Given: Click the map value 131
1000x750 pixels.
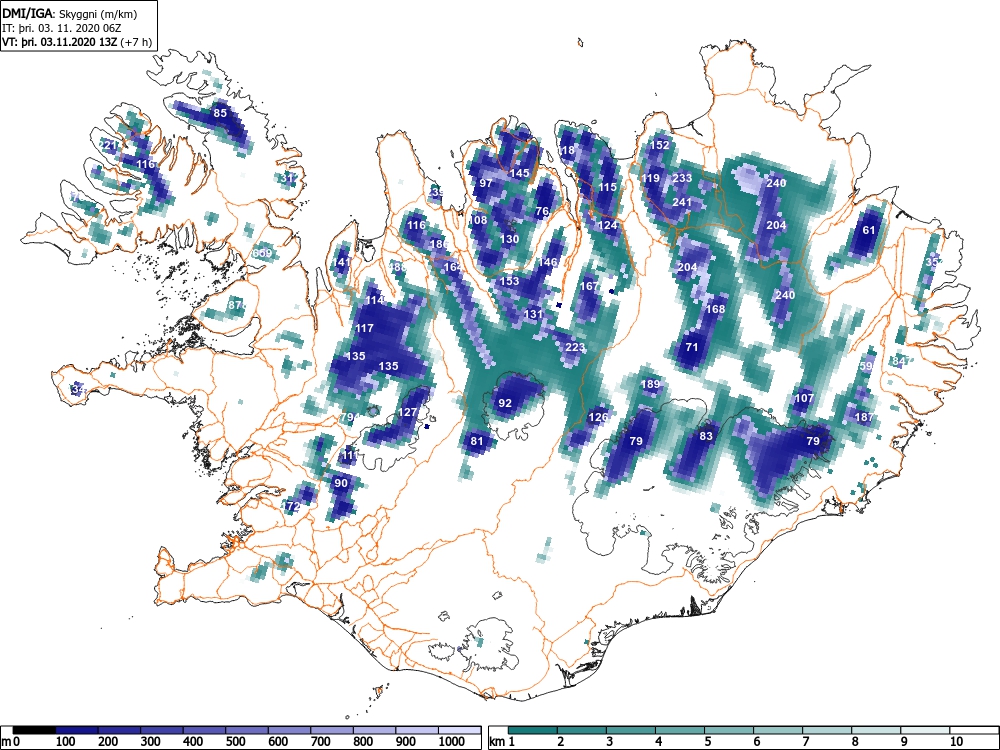Looking at the screenshot, I should click(x=533, y=314).
